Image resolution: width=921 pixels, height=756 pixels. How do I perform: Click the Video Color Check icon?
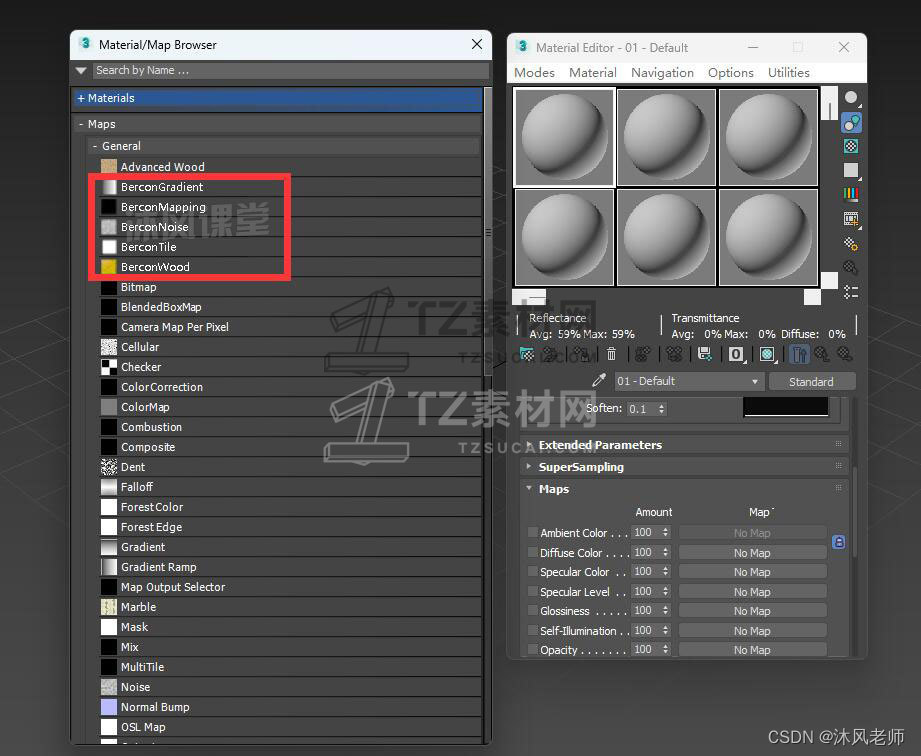[851, 194]
